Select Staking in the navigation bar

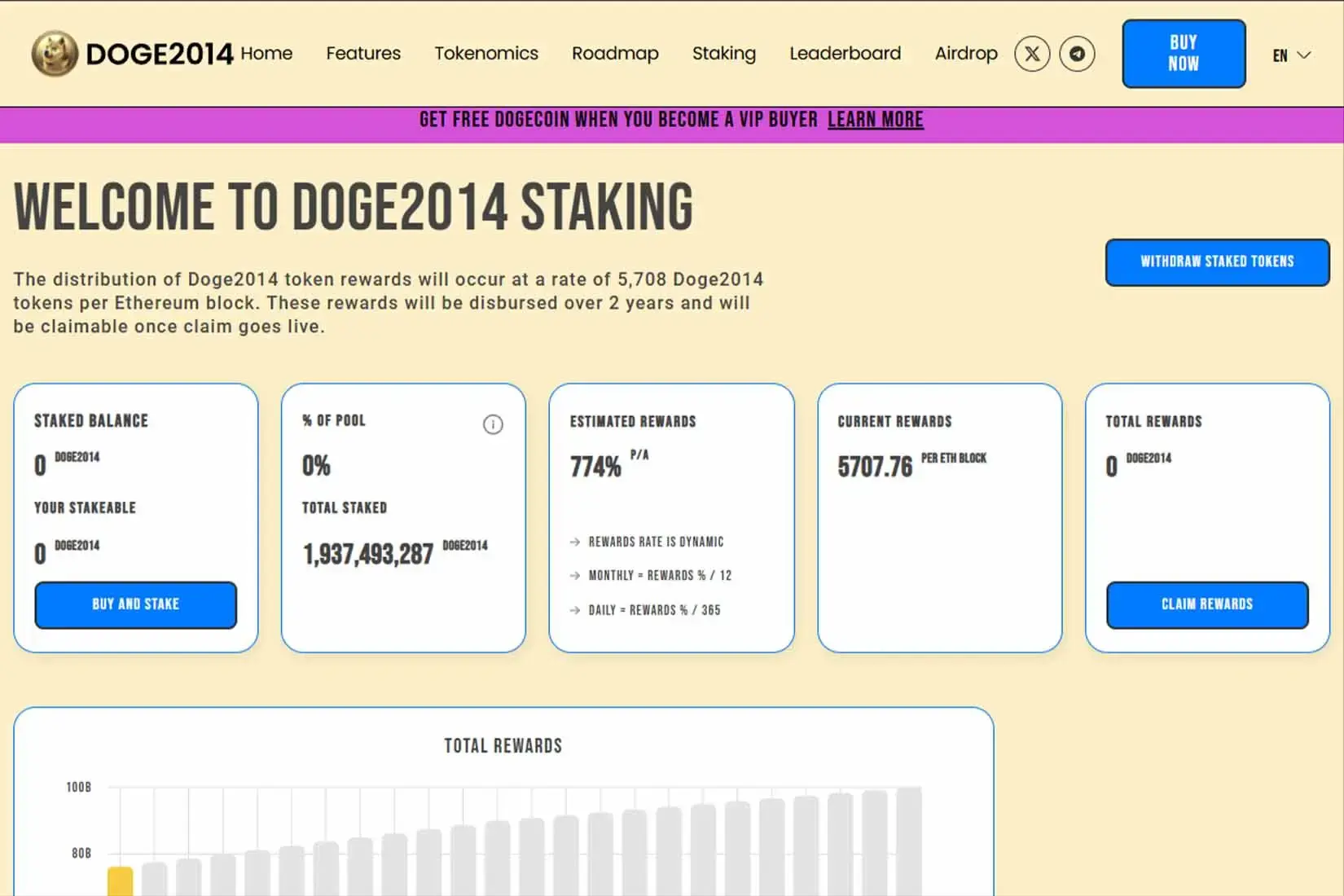pos(723,54)
